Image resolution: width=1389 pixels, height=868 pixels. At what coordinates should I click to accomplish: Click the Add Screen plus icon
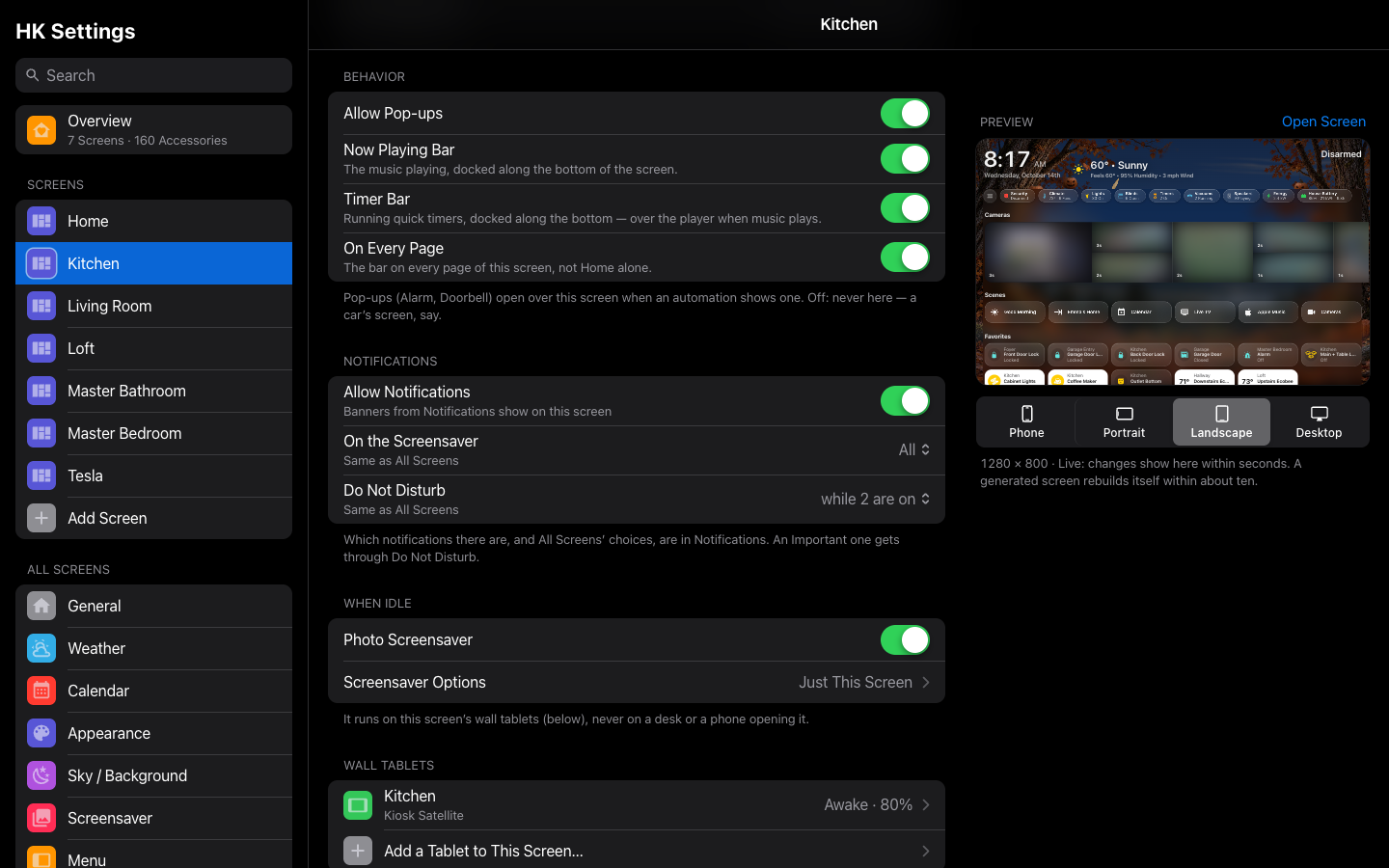(41, 518)
